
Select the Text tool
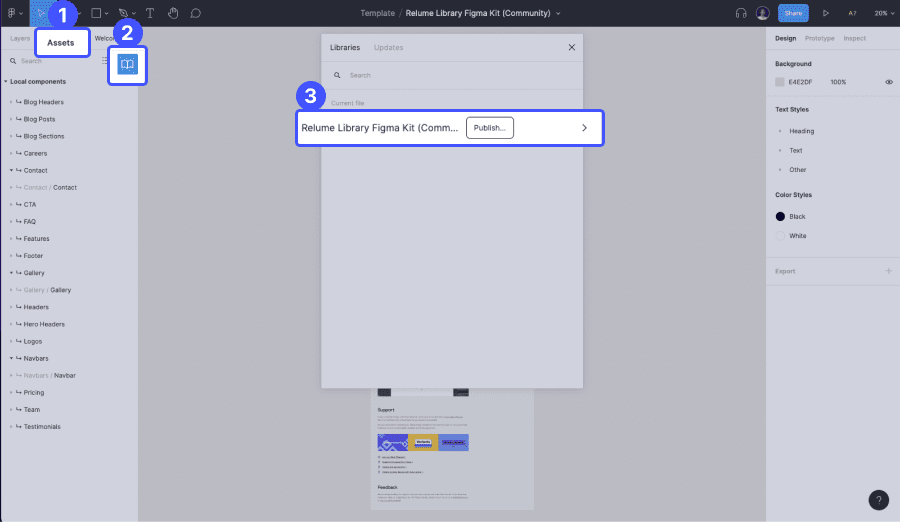150,13
